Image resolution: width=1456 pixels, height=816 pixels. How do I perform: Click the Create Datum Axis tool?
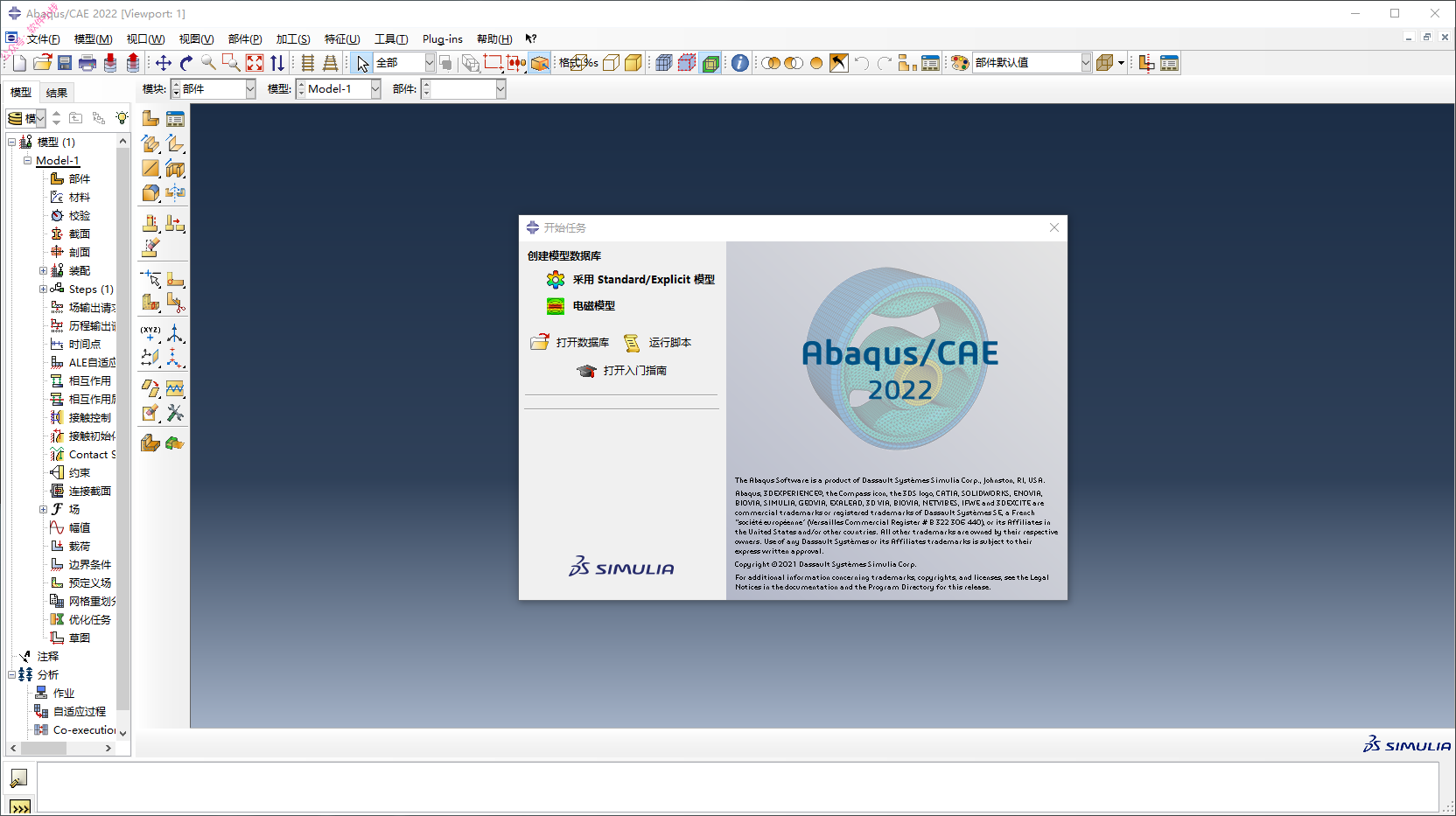[175, 333]
